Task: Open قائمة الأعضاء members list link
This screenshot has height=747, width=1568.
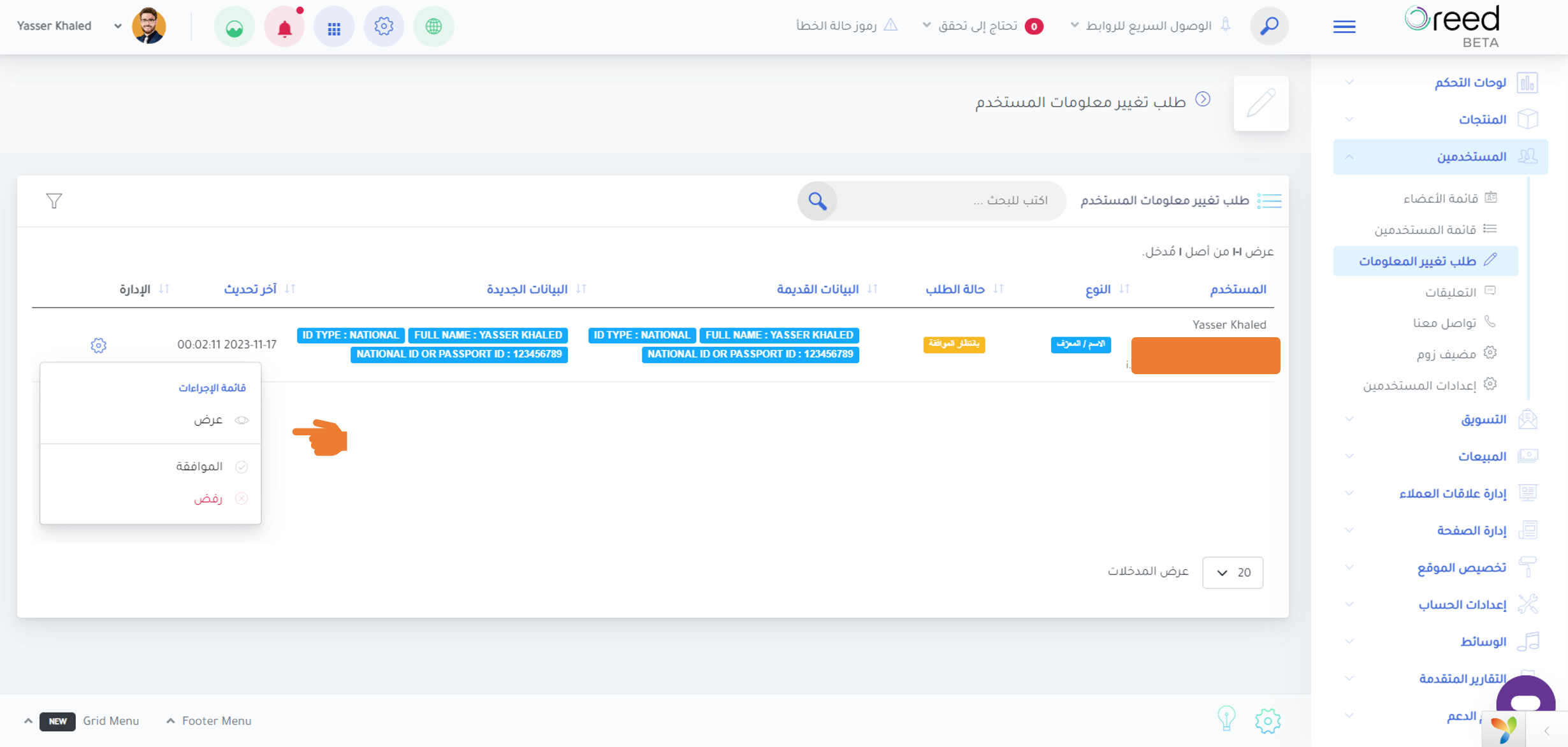Action: 1440,198
